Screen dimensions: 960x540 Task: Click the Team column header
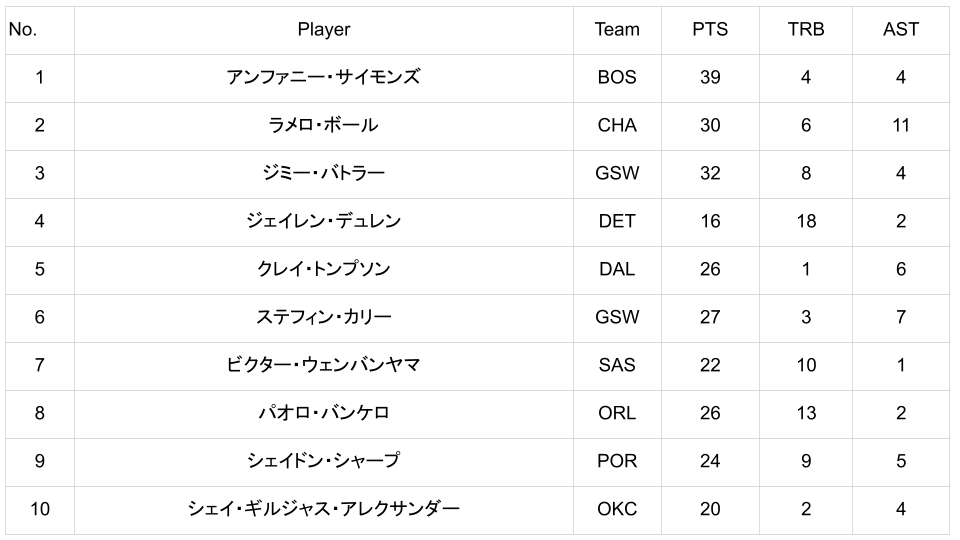[x=617, y=30]
